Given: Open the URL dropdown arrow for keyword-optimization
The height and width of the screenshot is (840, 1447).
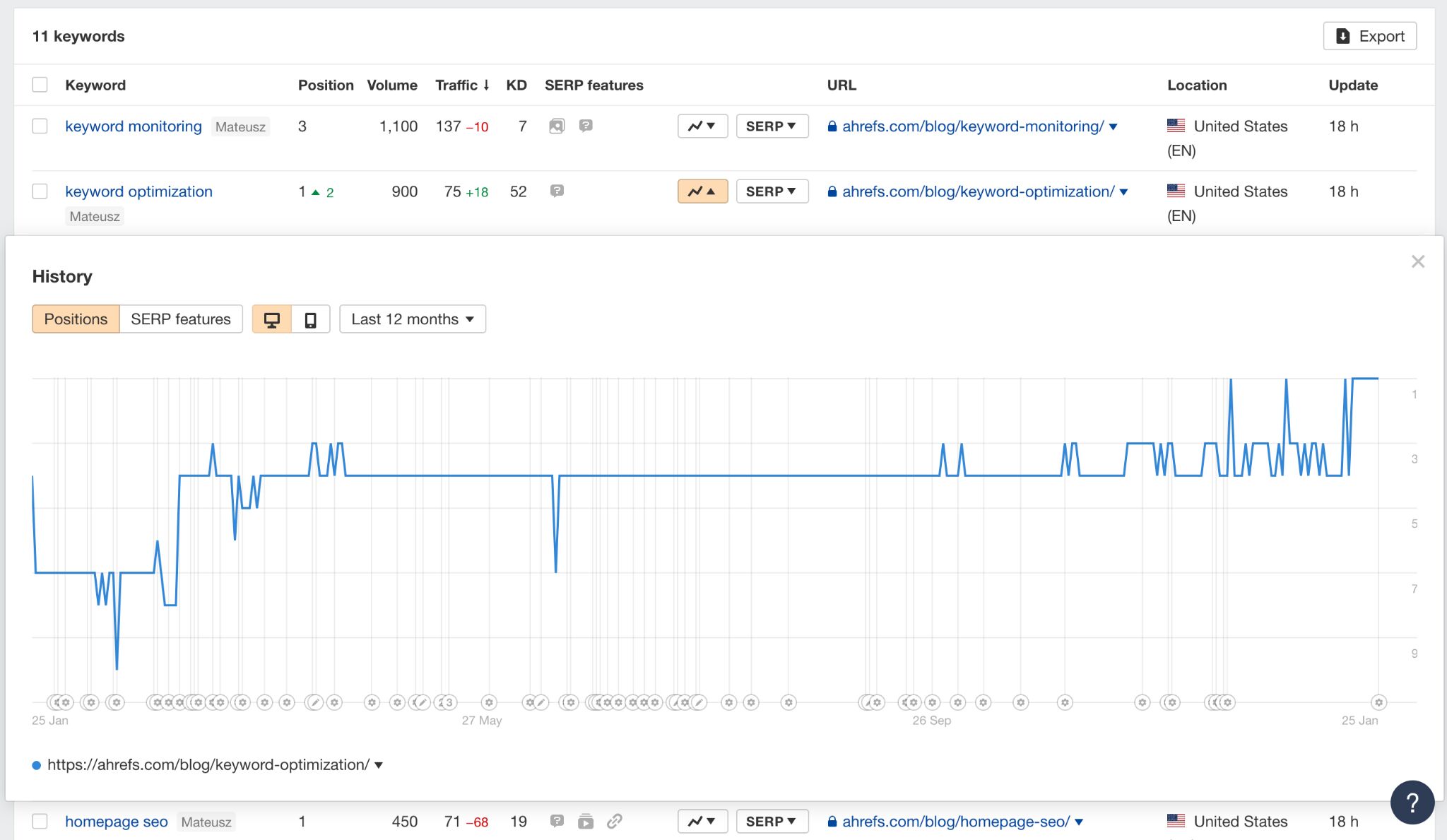Looking at the screenshot, I should pos(1124,191).
